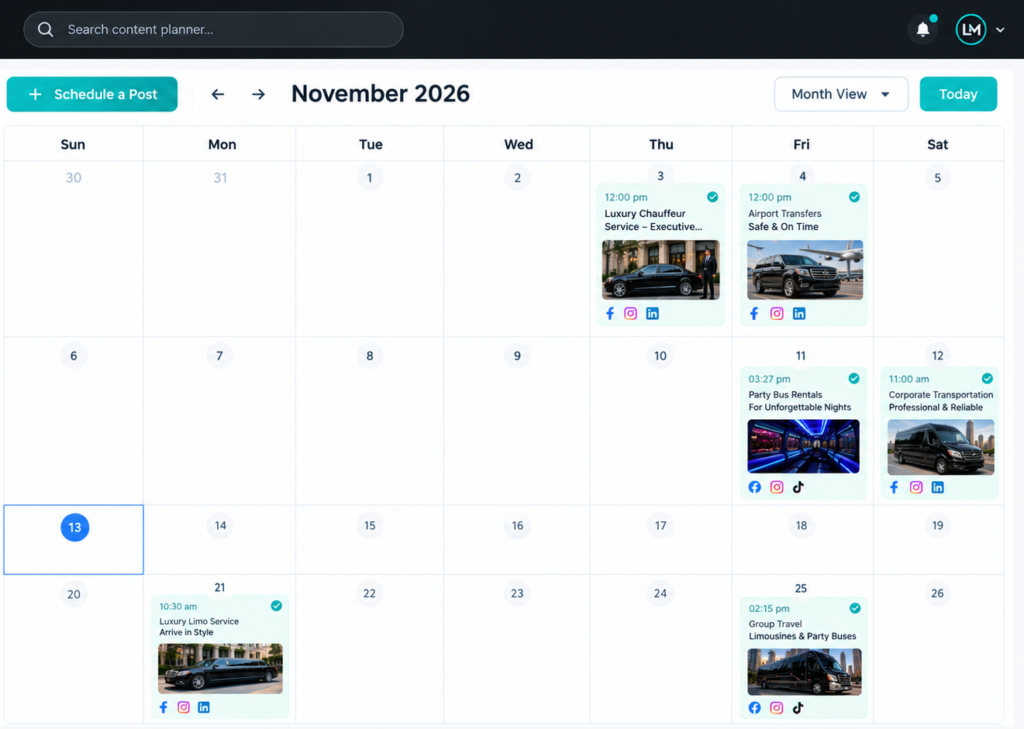Click LinkedIn icon on Luxury Chauffeur post
The image size is (1024, 729).
[652, 314]
